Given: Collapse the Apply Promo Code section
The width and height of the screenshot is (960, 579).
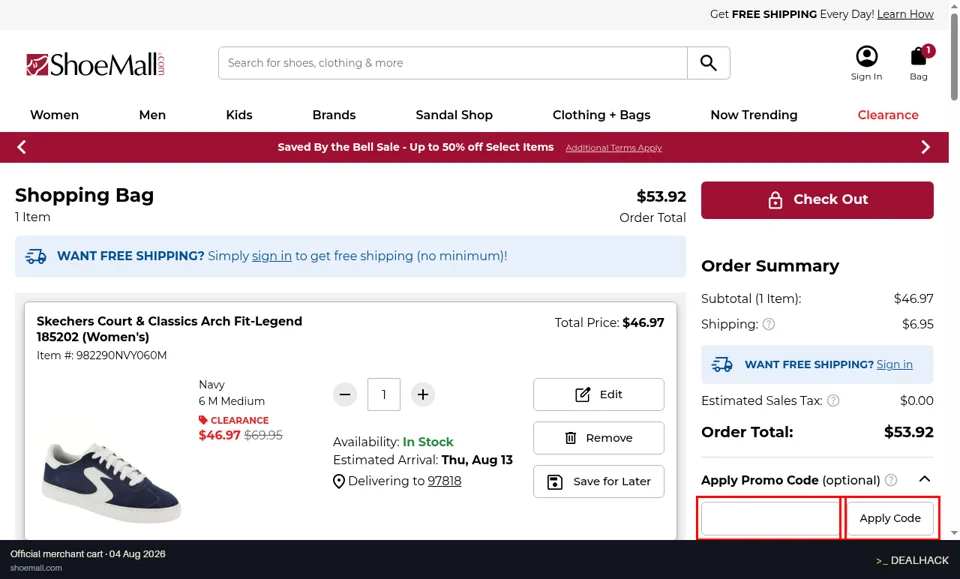Looking at the screenshot, I should tap(925, 479).
